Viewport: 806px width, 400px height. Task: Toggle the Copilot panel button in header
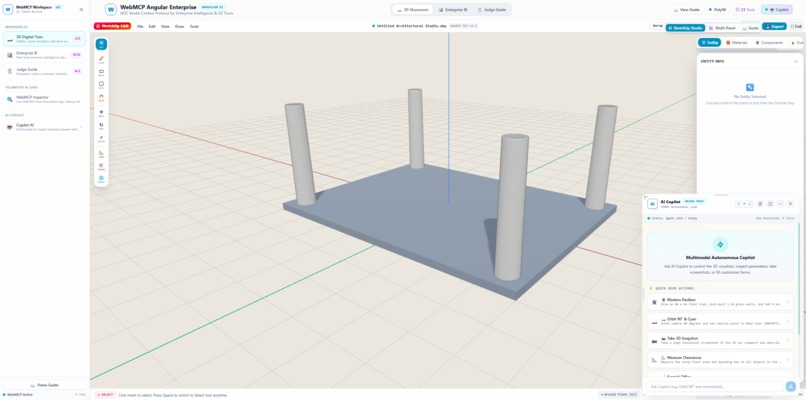click(x=776, y=10)
